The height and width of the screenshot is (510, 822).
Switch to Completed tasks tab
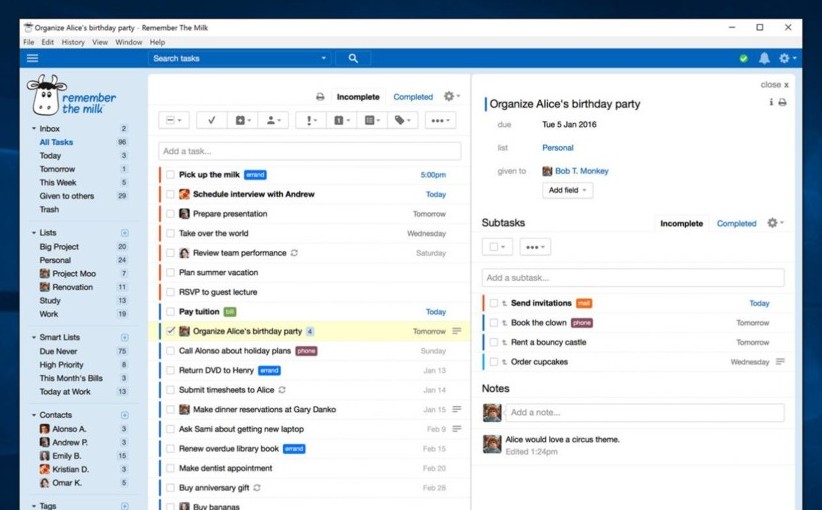(x=413, y=97)
